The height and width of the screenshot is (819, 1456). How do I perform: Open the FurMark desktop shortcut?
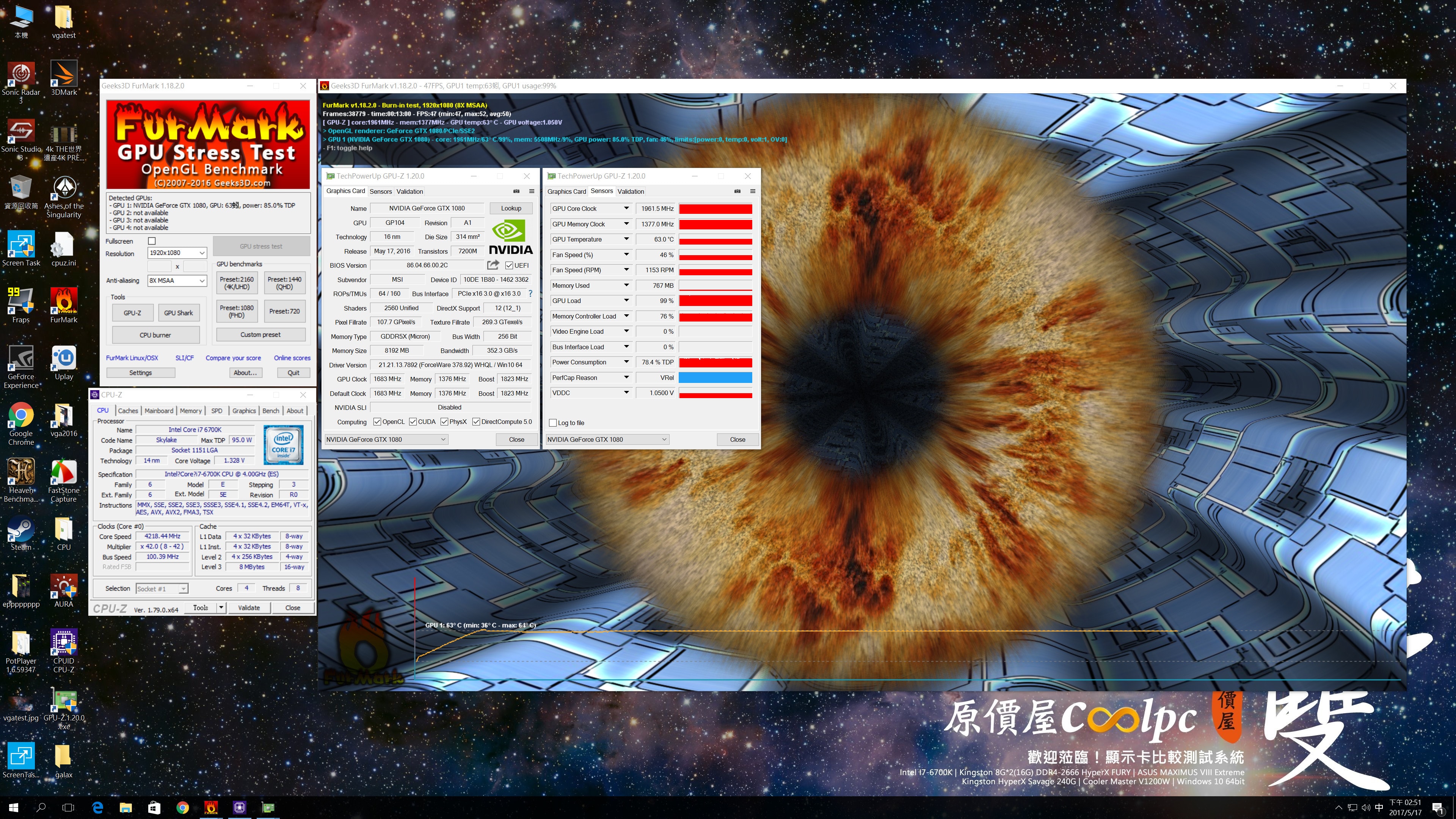64,305
